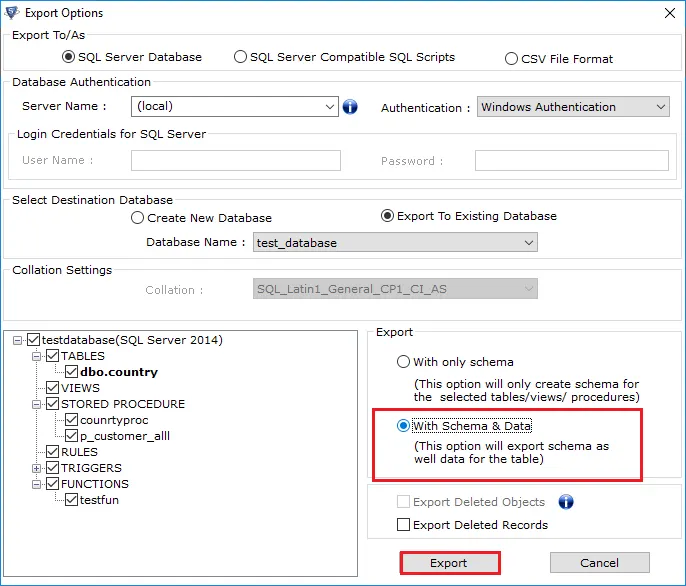This screenshot has height=586, width=686.
Task: Click the Export Options app logo icon
Action: 11,13
